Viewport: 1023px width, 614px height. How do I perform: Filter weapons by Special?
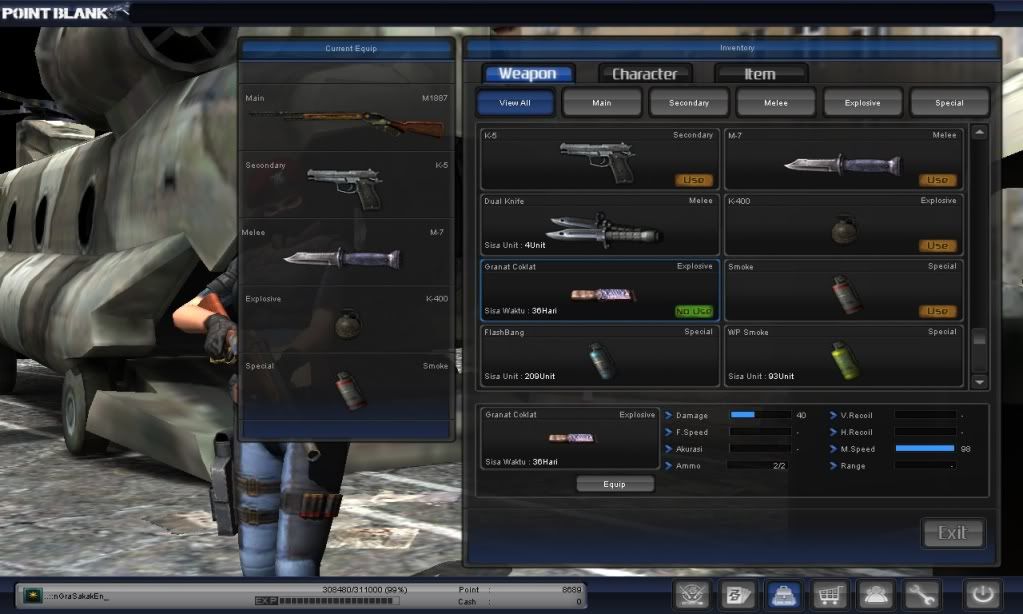click(x=949, y=103)
